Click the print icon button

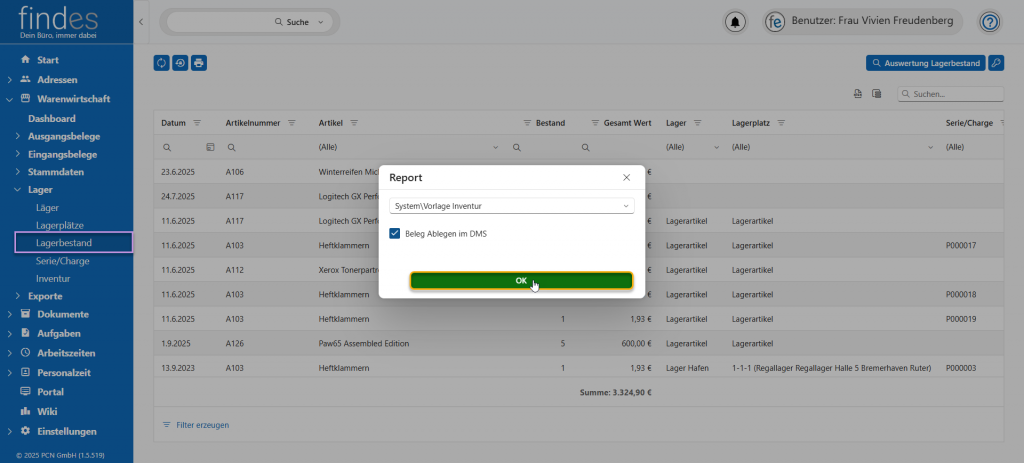pos(199,63)
